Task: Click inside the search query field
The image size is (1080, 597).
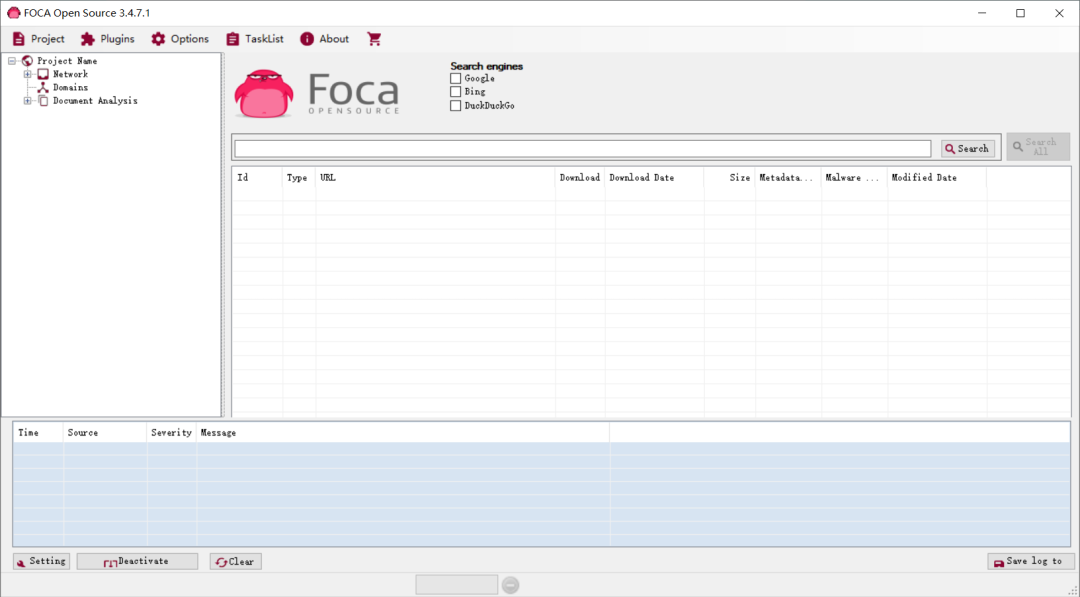Action: click(583, 149)
